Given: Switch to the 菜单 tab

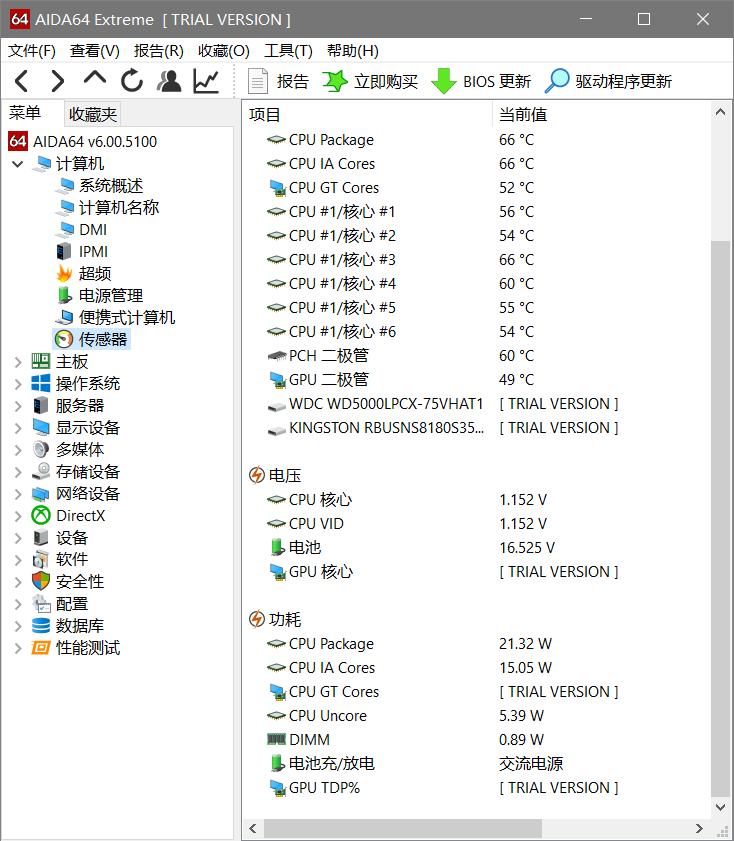Looking at the screenshot, I should click(x=25, y=113).
